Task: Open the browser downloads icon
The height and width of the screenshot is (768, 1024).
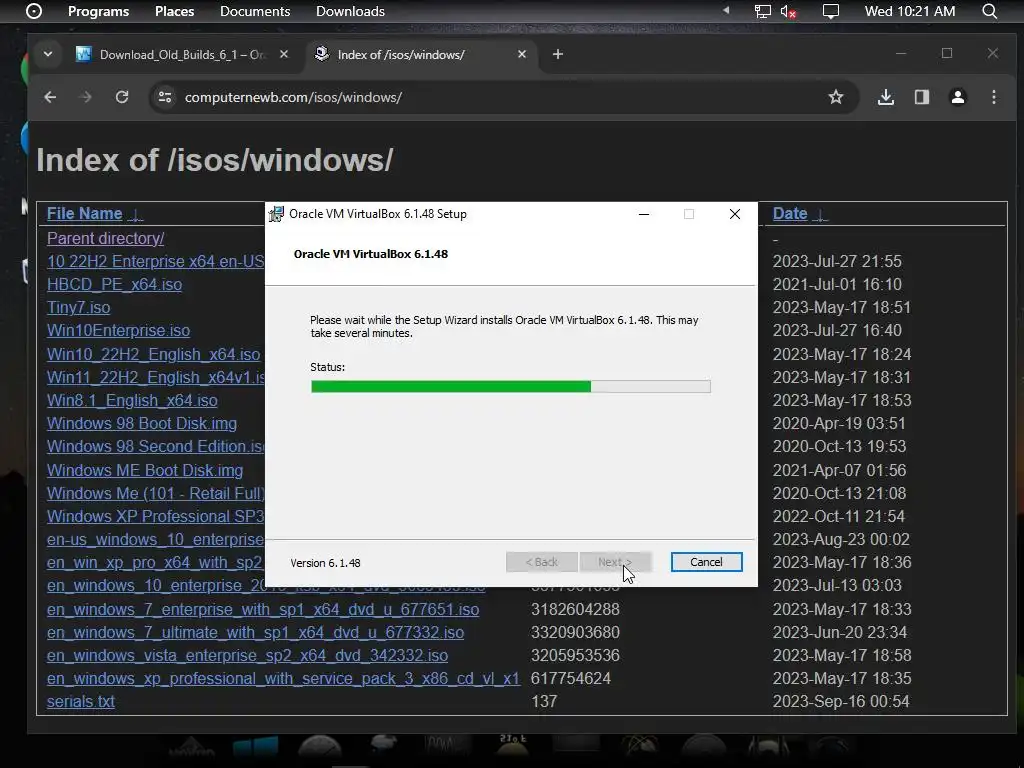Action: point(886,97)
